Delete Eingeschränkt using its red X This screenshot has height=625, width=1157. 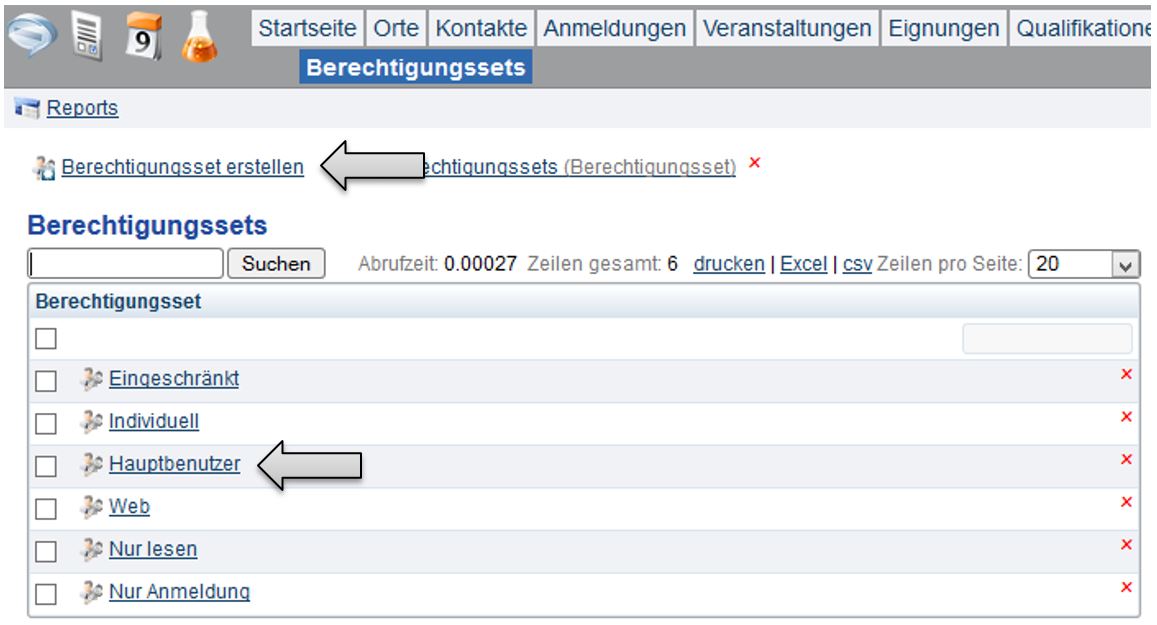point(1126,374)
